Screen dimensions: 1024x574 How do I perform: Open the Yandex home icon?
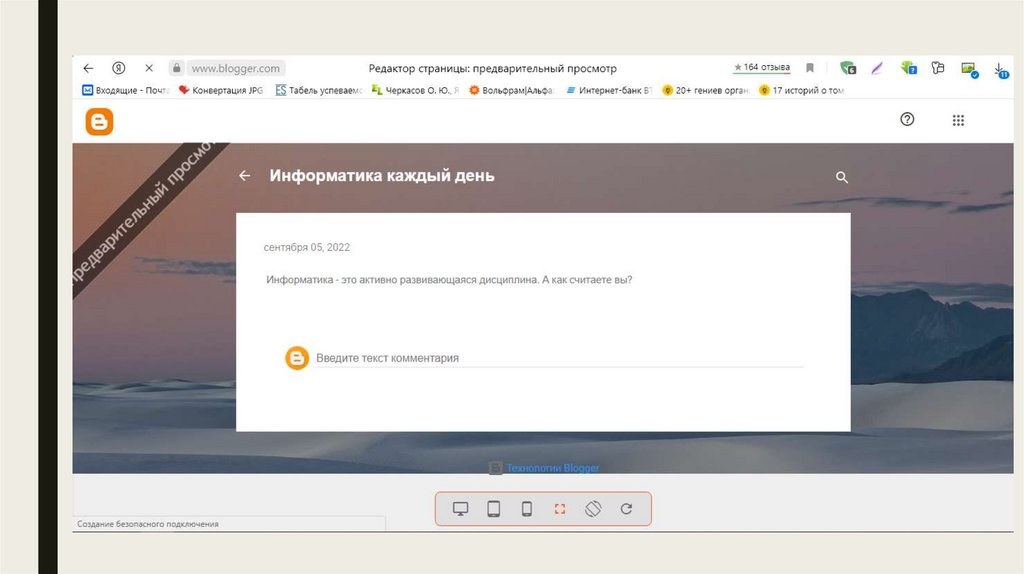[118, 68]
